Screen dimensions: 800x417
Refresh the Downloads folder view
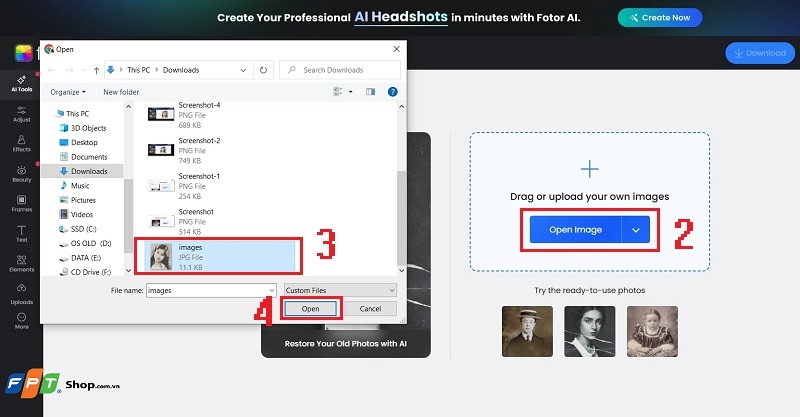coord(263,70)
